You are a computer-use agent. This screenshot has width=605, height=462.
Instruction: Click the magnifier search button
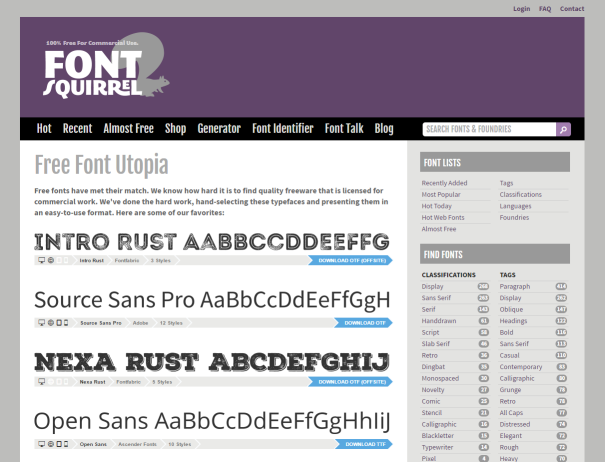pyautogui.click(x=563, y=129)
